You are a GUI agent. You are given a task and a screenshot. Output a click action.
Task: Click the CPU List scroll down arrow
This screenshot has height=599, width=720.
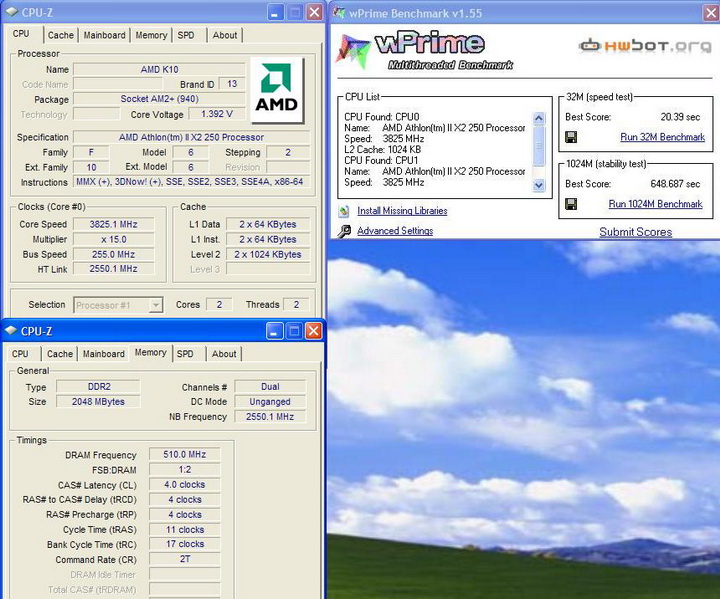539,186
